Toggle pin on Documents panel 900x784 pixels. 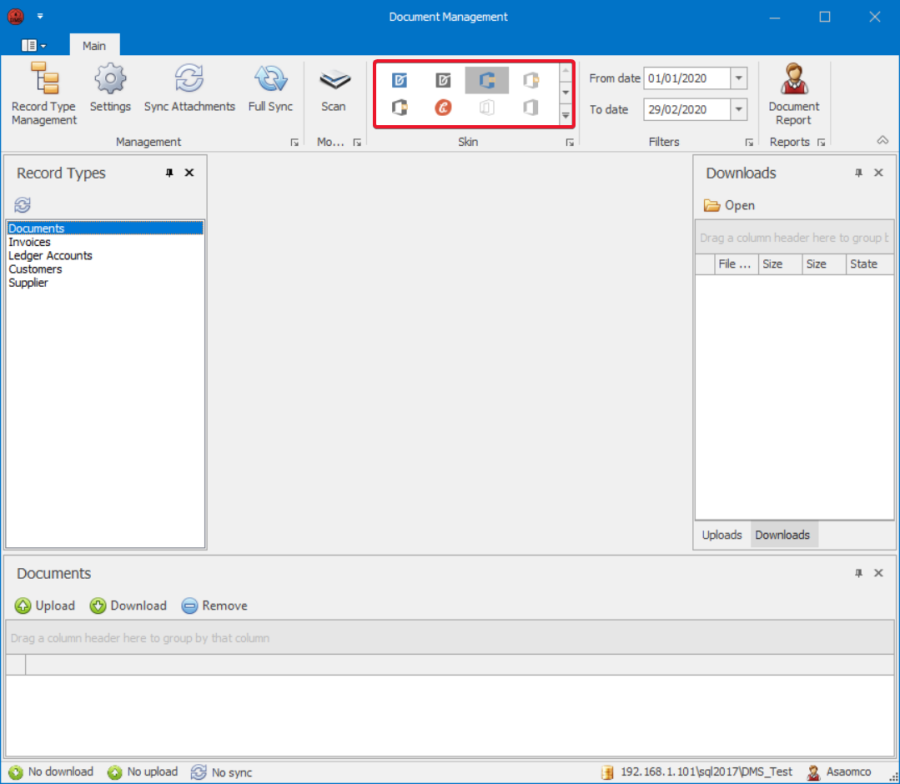pos(858,573)
